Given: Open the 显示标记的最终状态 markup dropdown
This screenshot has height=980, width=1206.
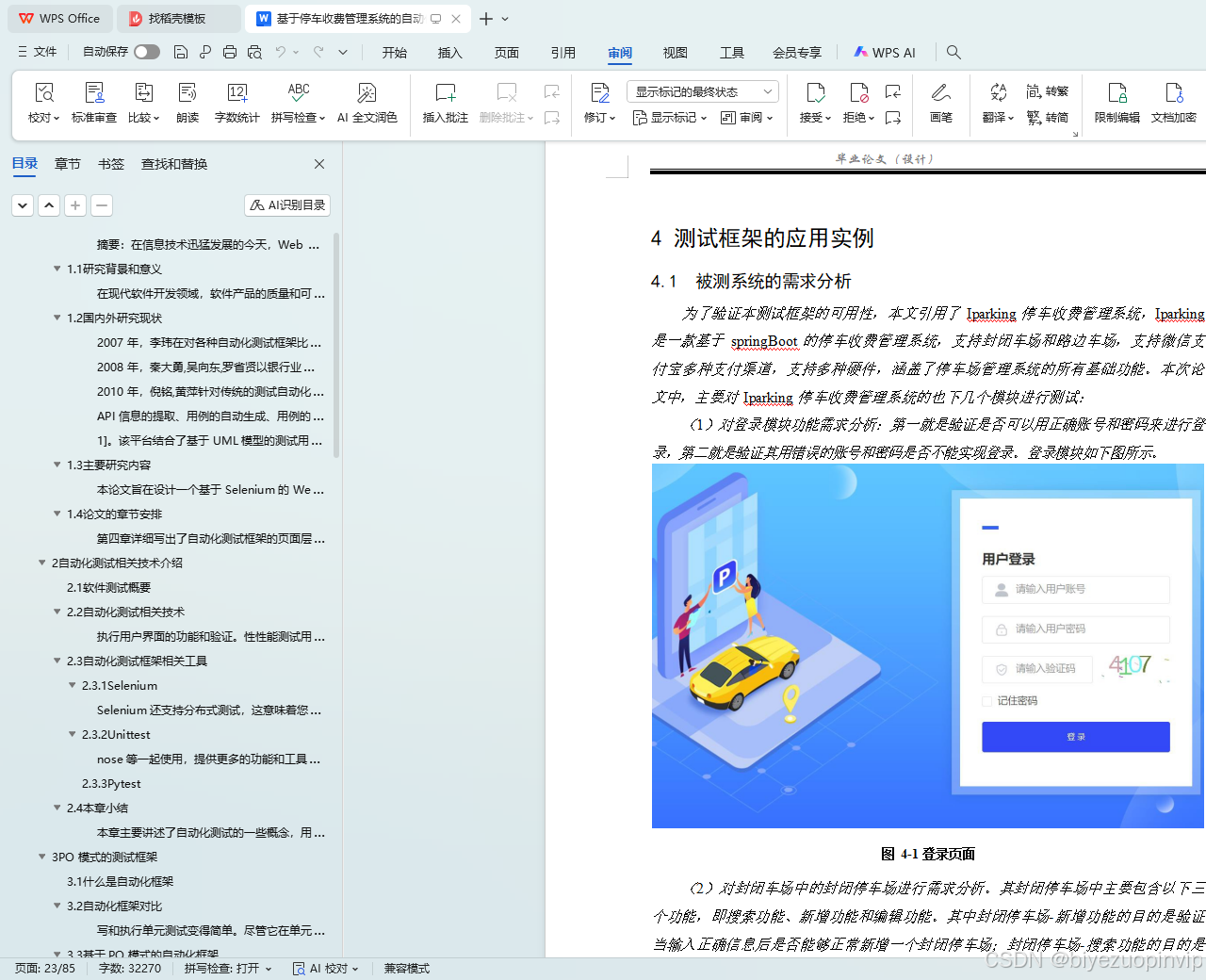Looking at the screenshot, I should 701,90.
